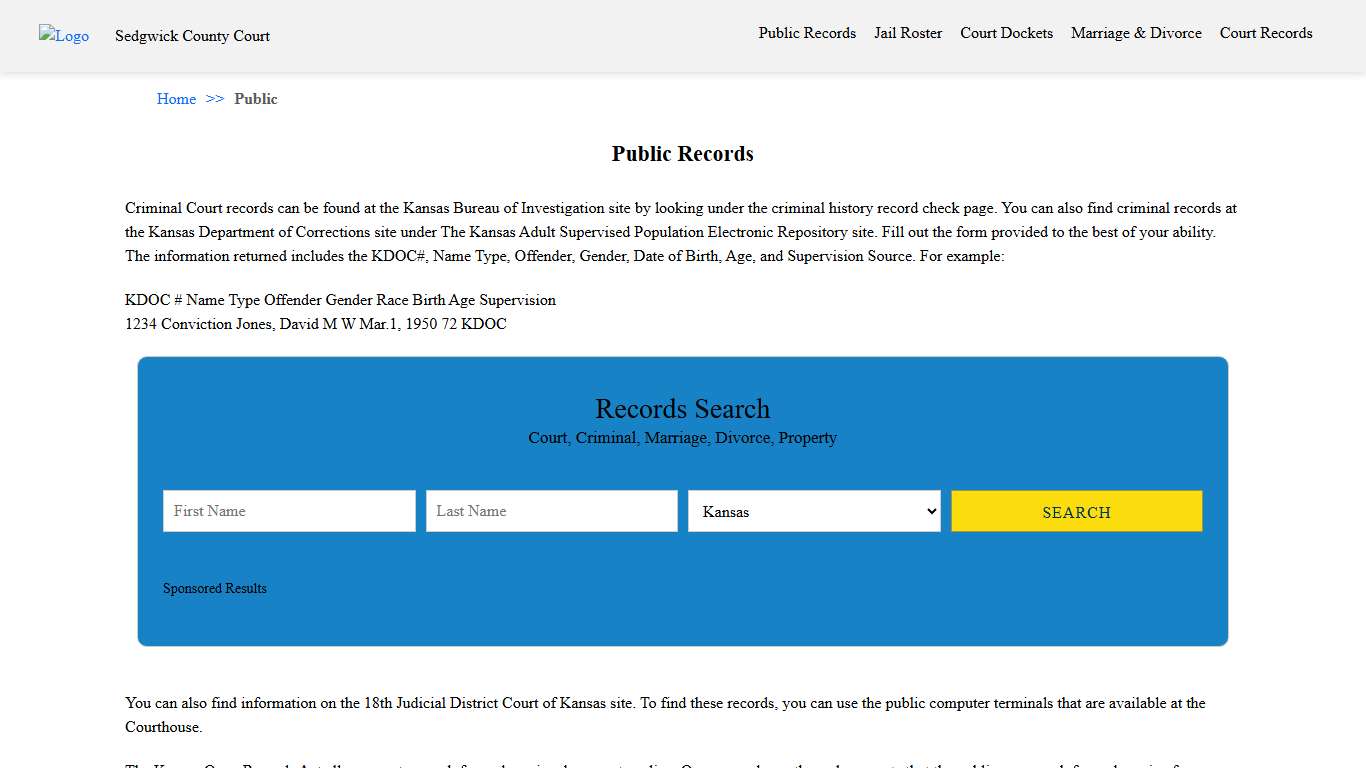Click the Public breadcrumb label

[x=256, y=98]
